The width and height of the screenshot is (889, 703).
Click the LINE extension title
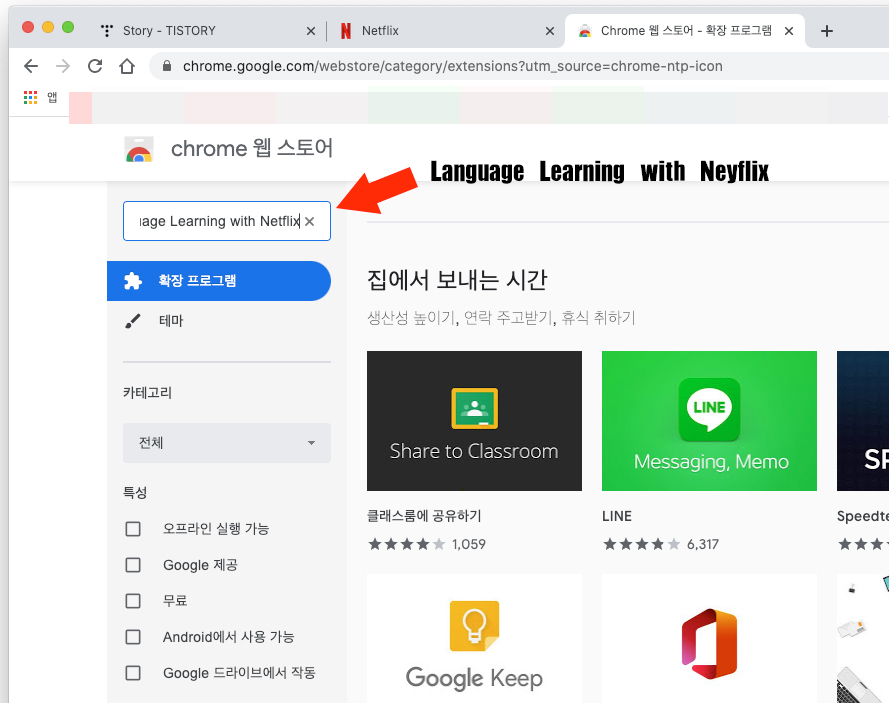(617, 516)
